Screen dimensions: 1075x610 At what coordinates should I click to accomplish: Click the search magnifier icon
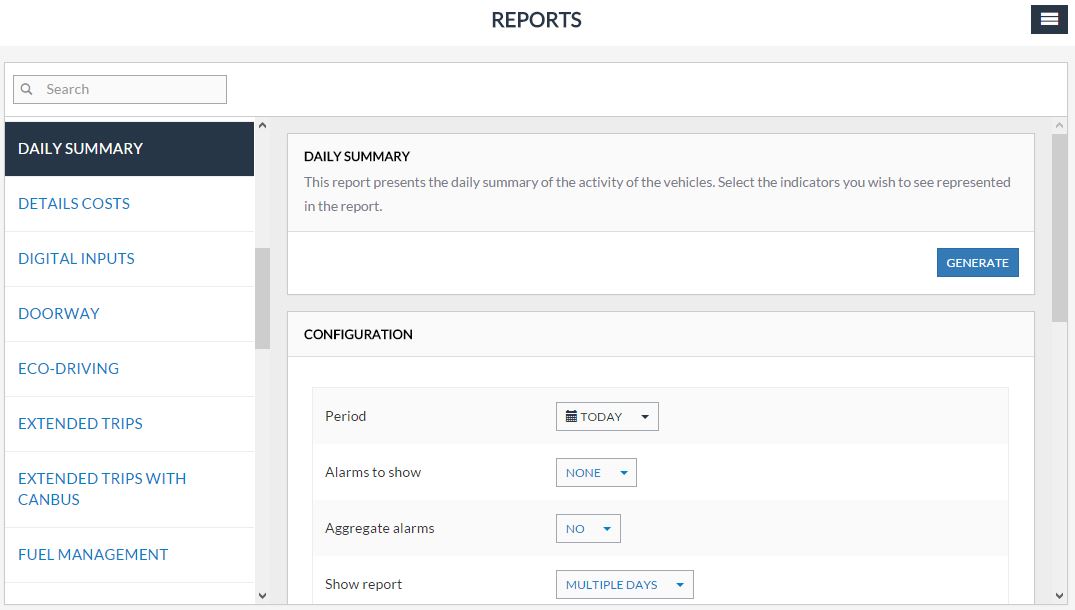pyautogui.click(x=27, y=89)
